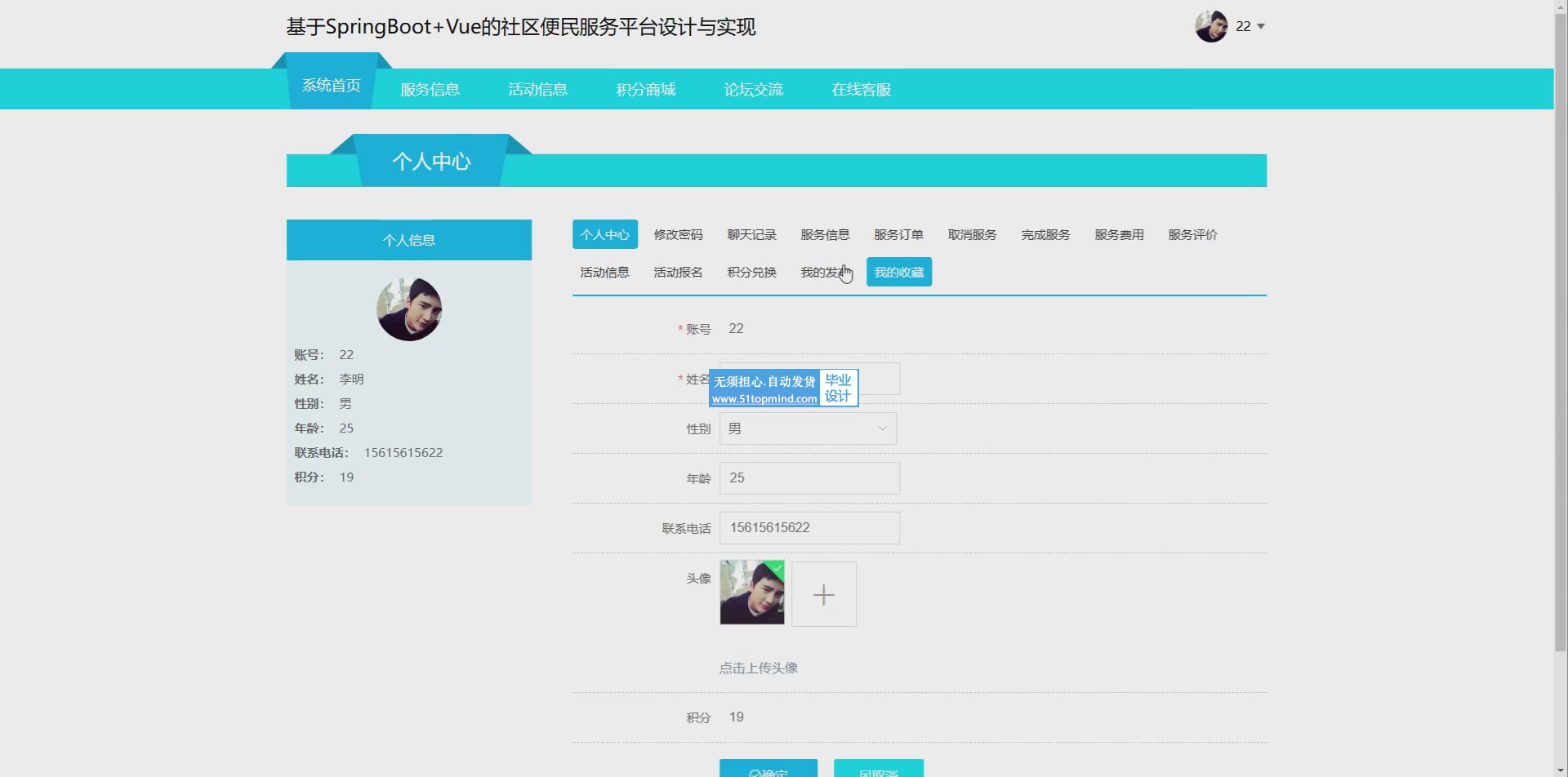Switch to the 修改密码 tab

coord(678,235)
